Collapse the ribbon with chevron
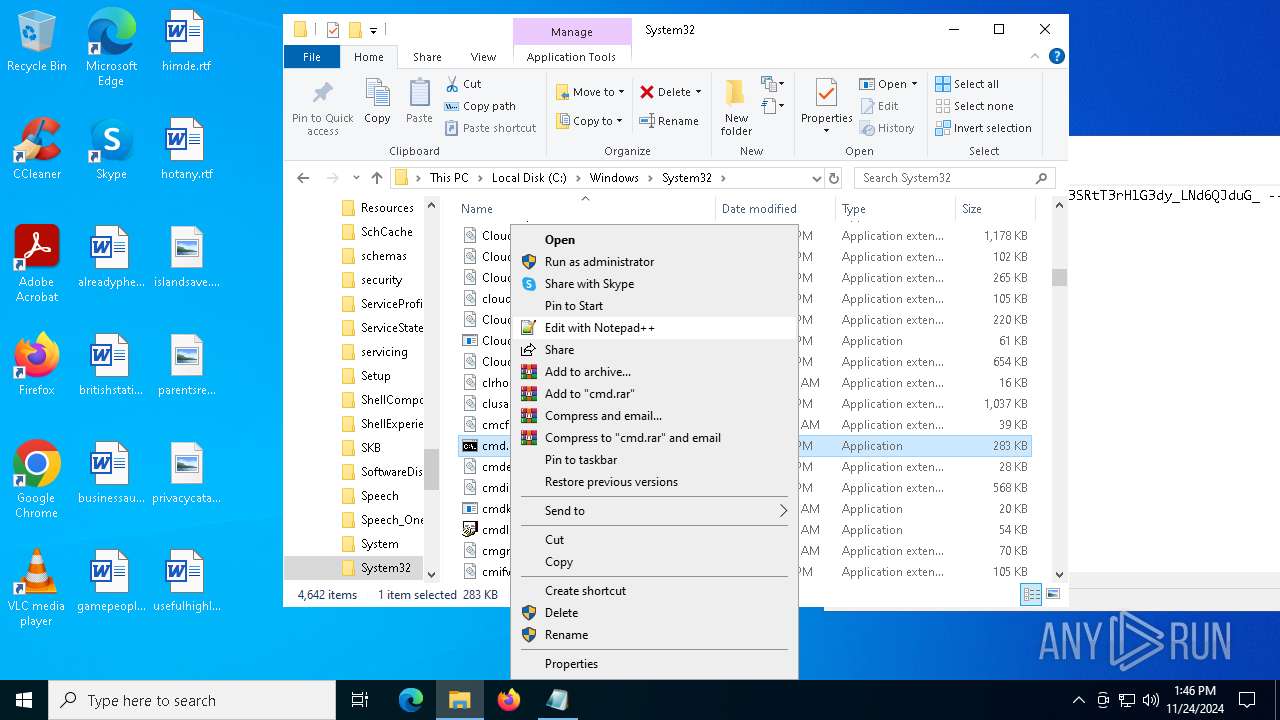Image resolution: width=1280 pixels, height=720 pixels. click(1036, 57)
